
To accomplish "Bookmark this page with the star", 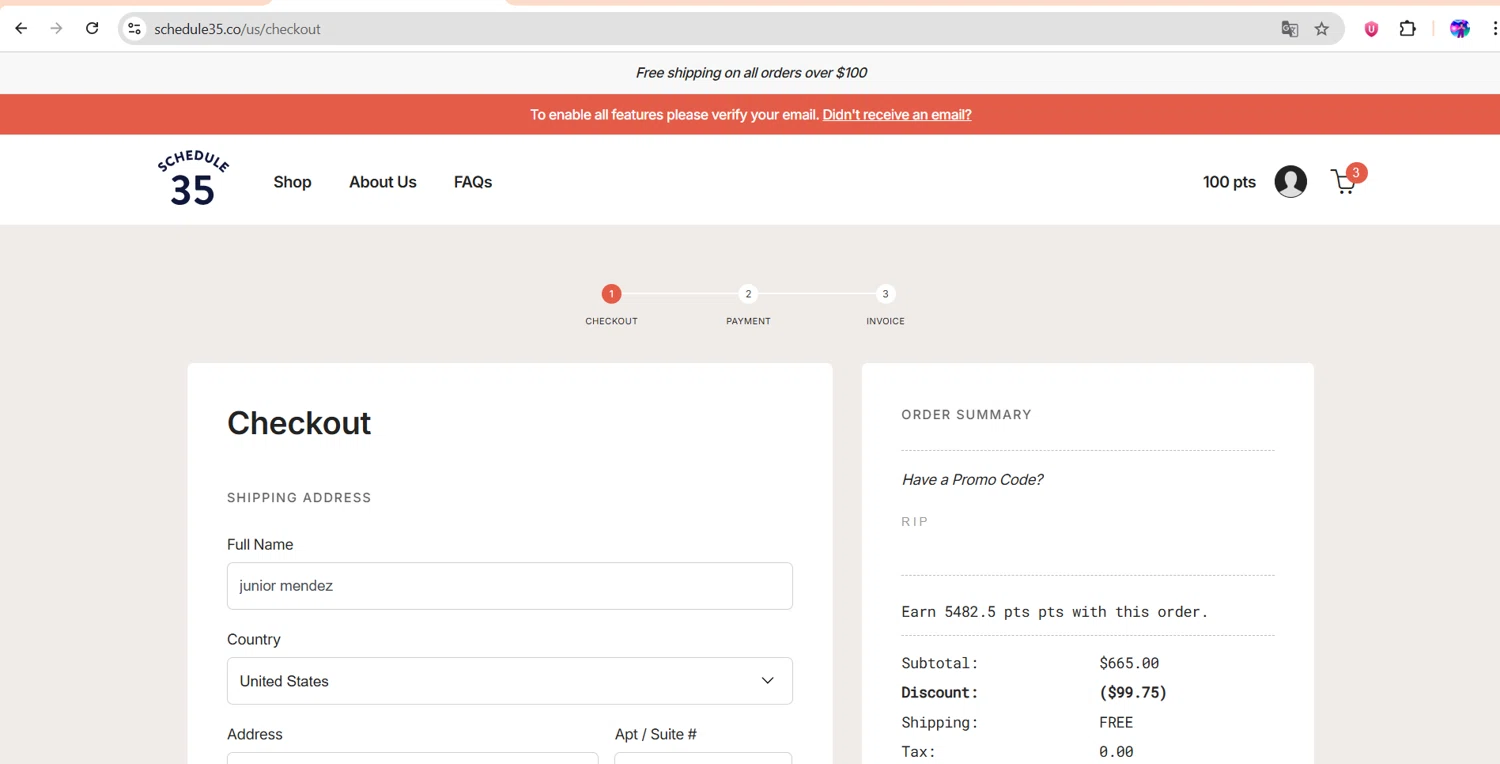I will (x=1322, y=29).
